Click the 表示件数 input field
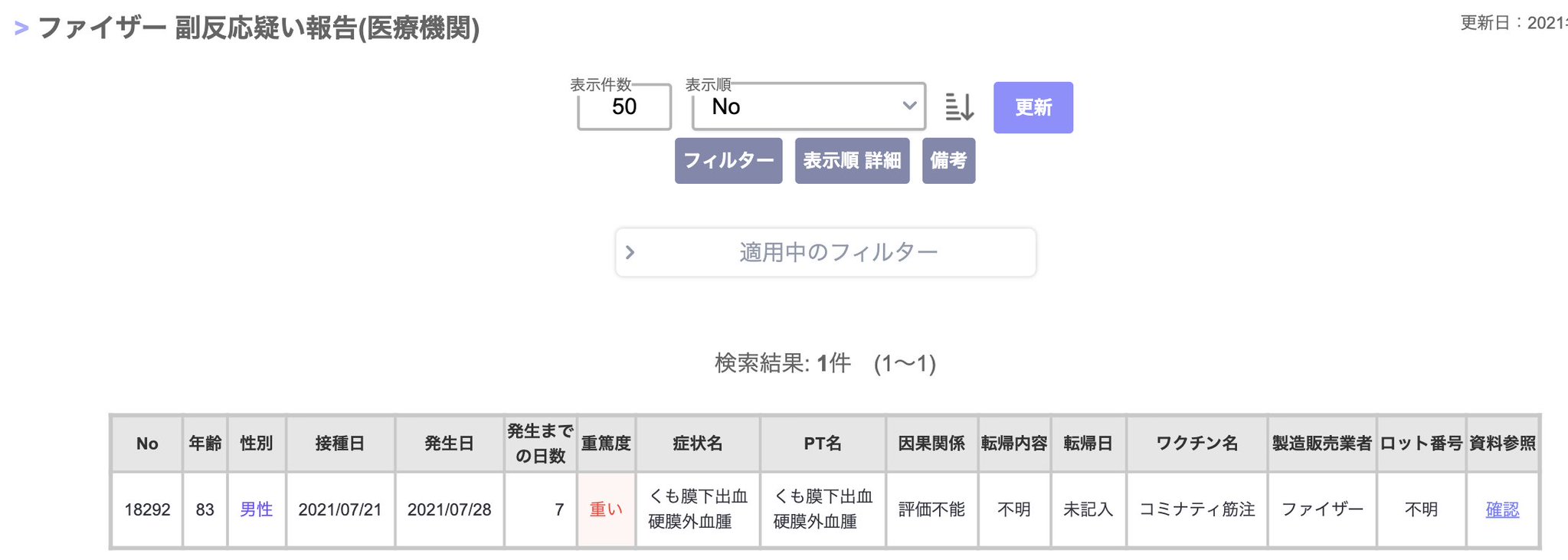 point(624,106)
